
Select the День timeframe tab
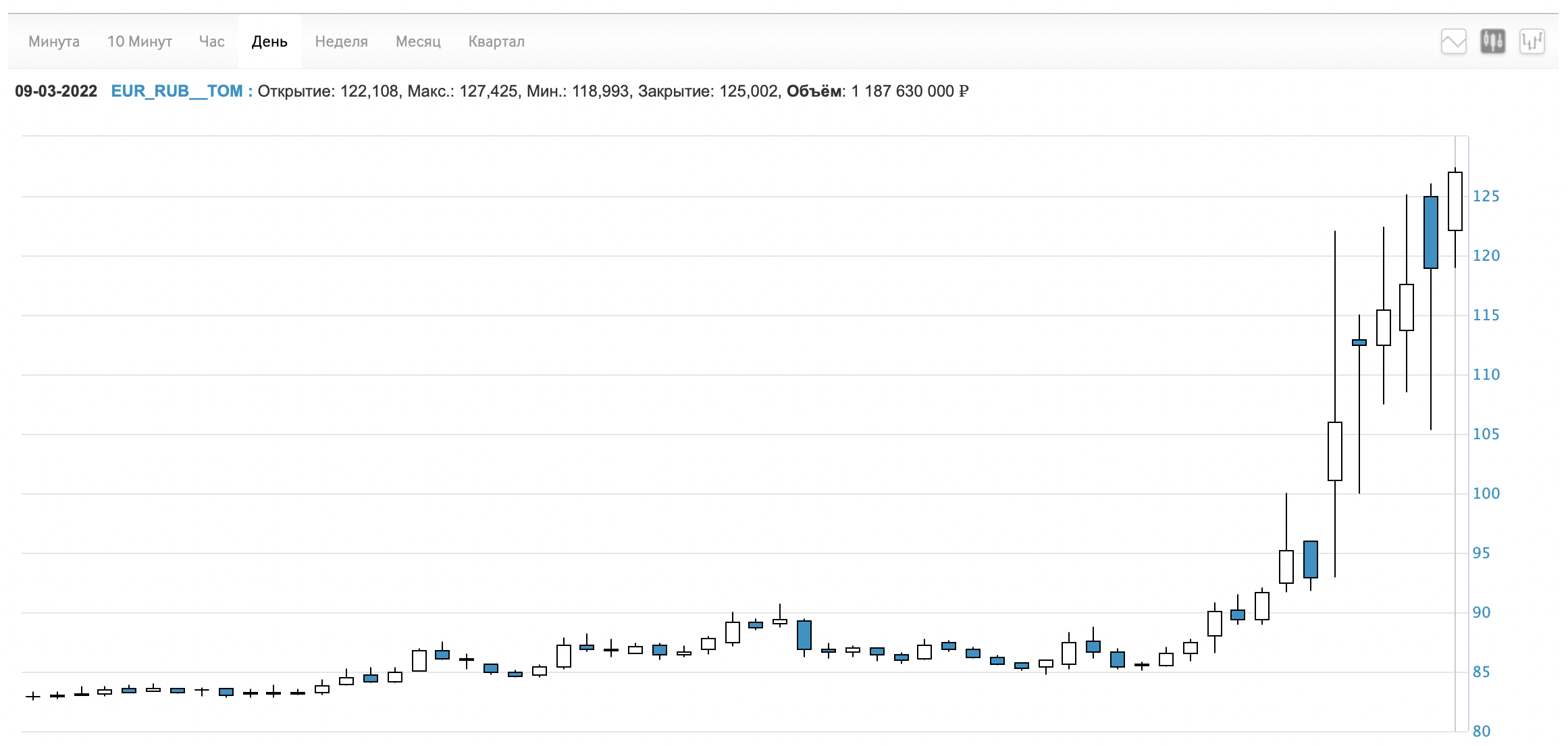pyautogui.click(x=269, y=41)
